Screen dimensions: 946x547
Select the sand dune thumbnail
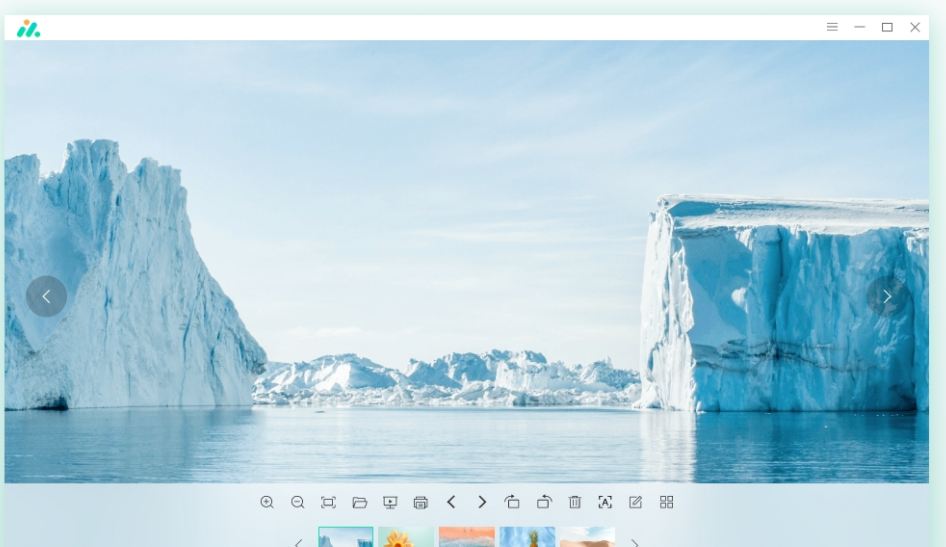pyautogui.click(x=588, y=537)
